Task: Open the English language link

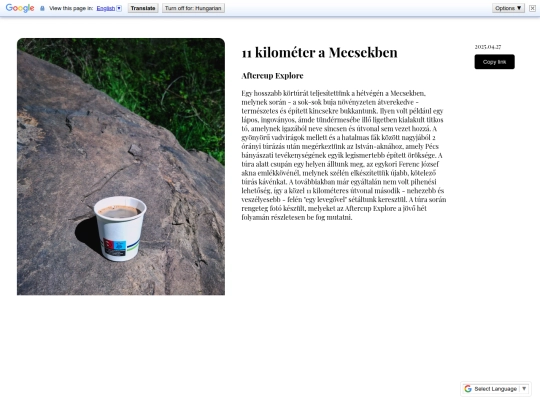Action: click(x=106, y=8)
